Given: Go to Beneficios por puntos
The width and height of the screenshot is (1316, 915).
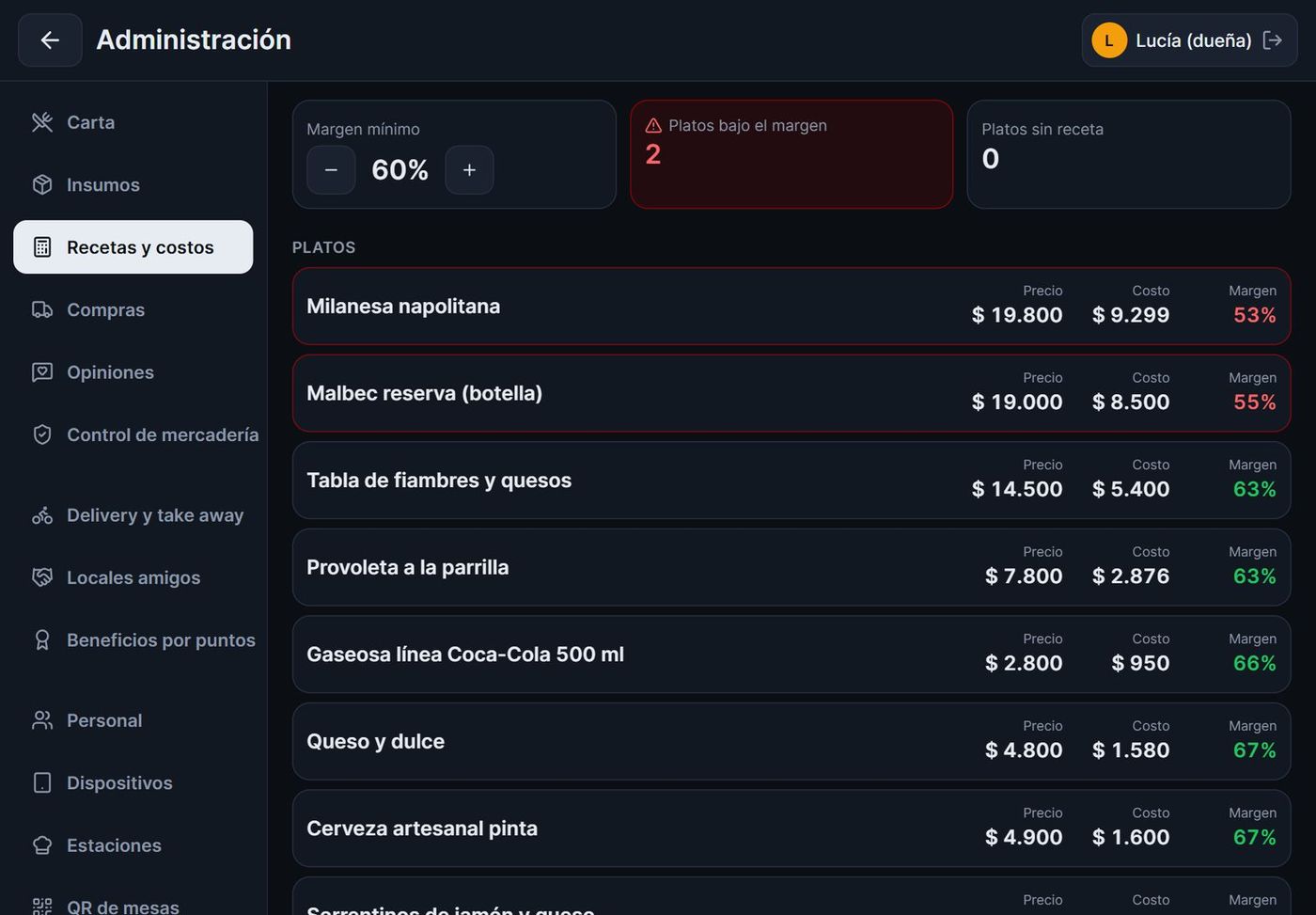Looking at the screenshot, I should 133,640.
